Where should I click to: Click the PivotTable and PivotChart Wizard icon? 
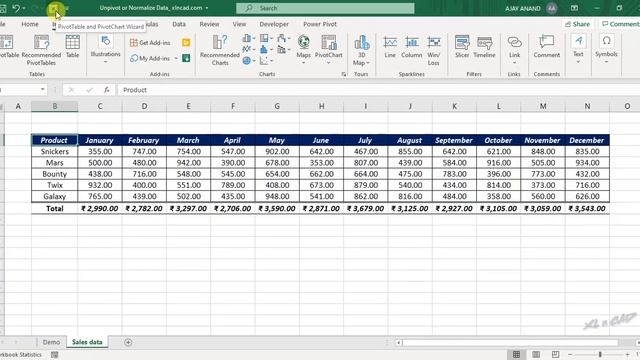(53, 8)
